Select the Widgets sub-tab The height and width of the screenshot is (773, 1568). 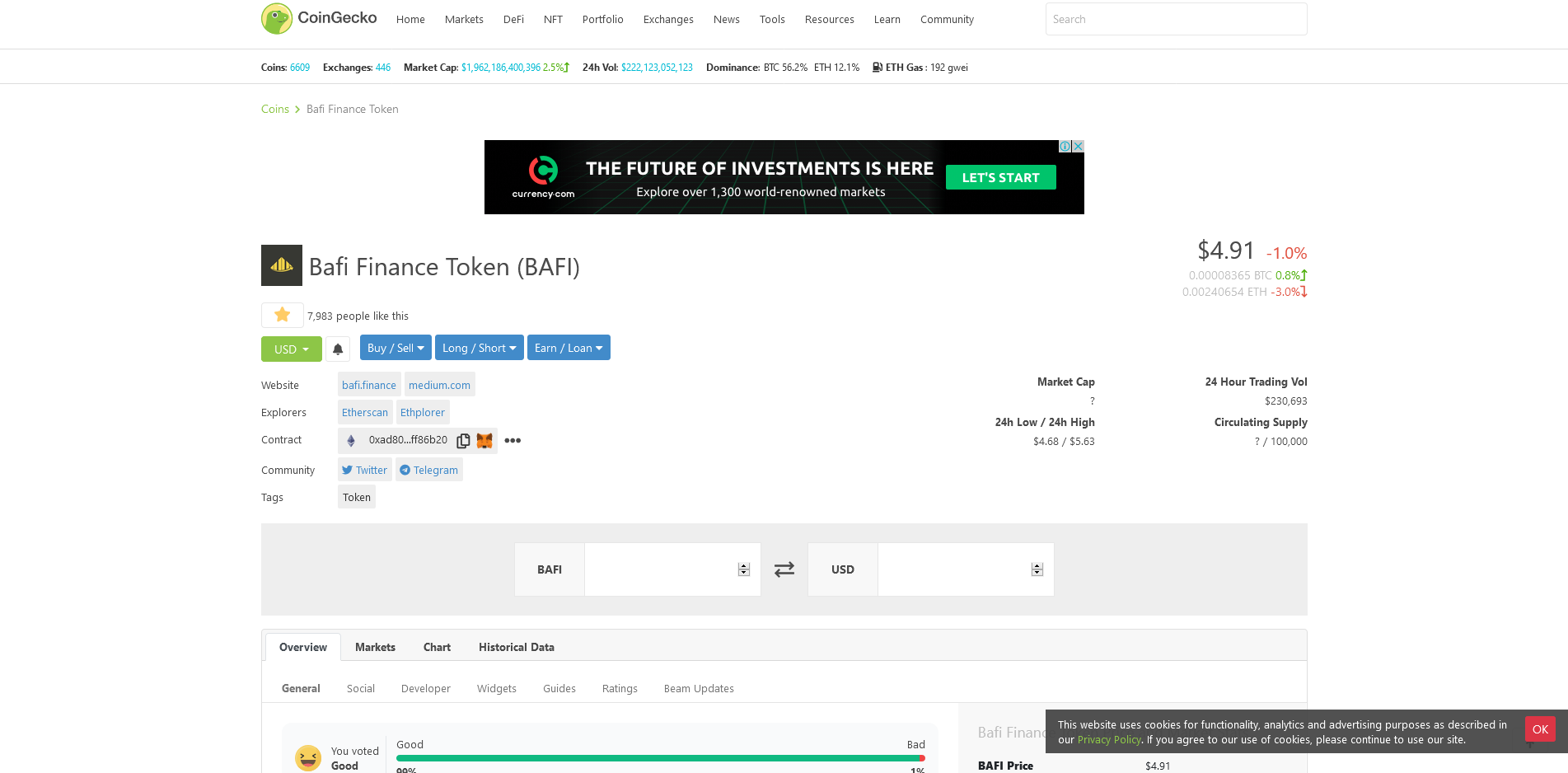pyautogui.click(x=497, y=688)
